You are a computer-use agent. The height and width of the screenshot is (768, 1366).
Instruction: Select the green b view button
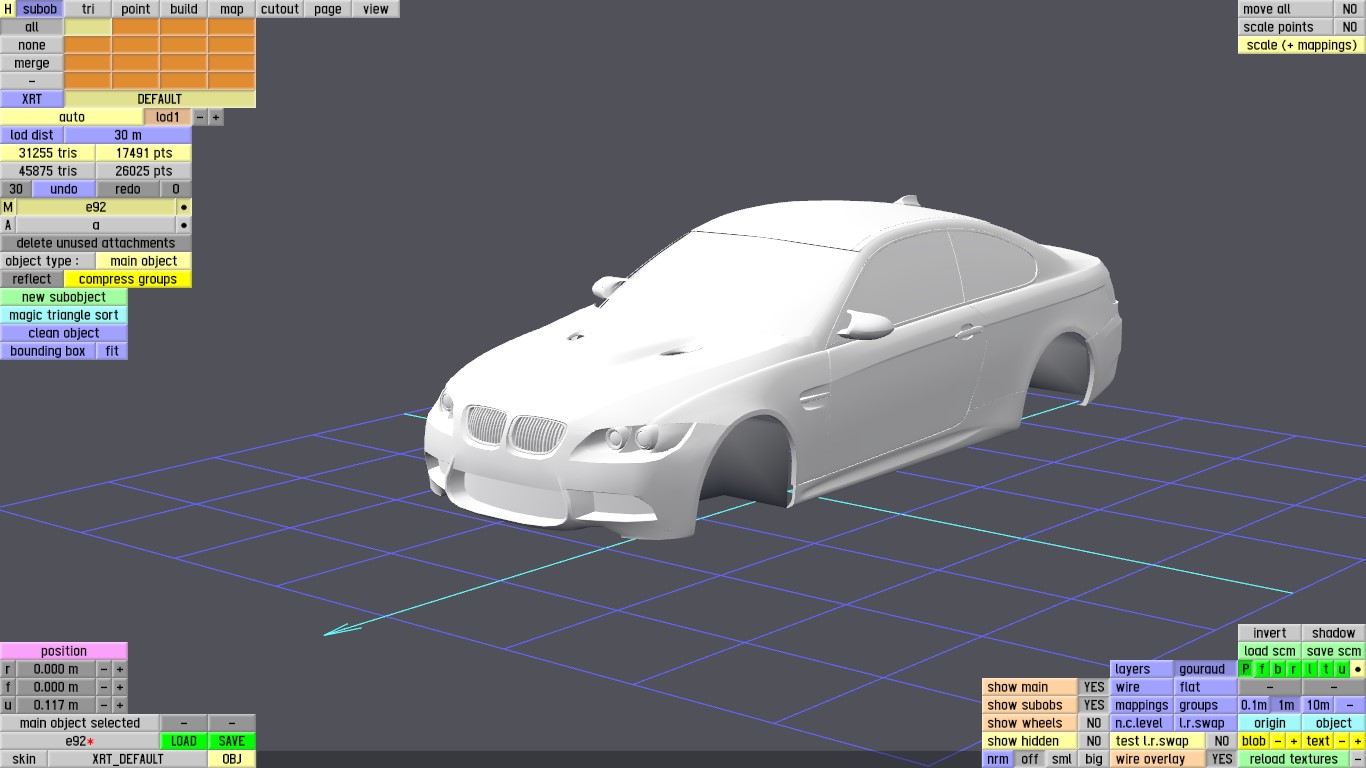coord(1278,669)
